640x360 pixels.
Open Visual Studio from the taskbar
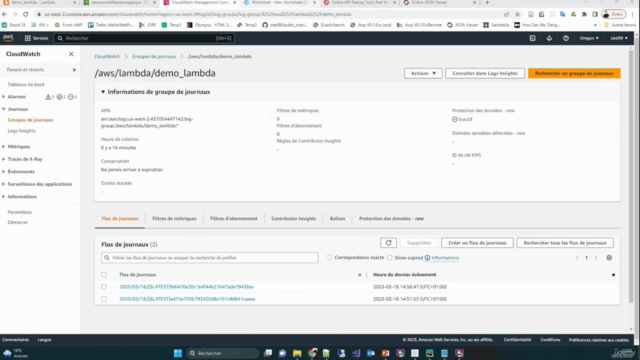point(356,353)
